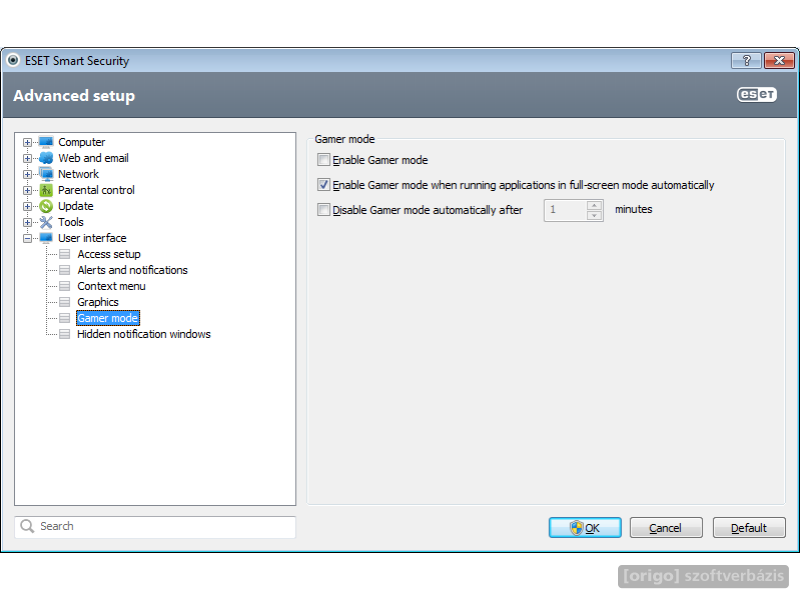Click the Alerts and notifications page icon
The height and width of the screenshot is (600, 800).
pos(65,270)
